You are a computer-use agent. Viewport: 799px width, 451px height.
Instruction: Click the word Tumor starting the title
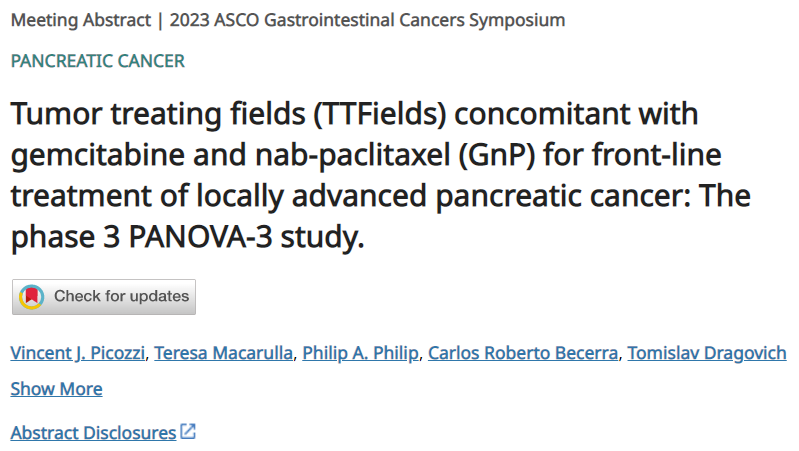click(x=57, y=113)
